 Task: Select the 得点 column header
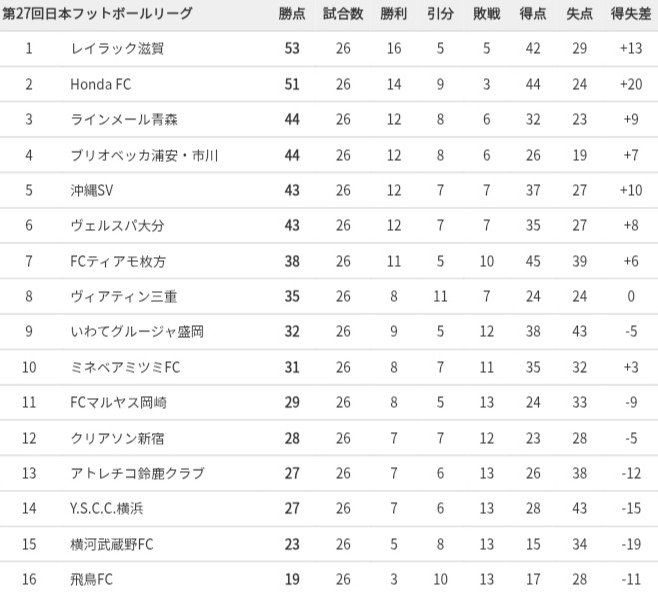[x=532, y=14]
